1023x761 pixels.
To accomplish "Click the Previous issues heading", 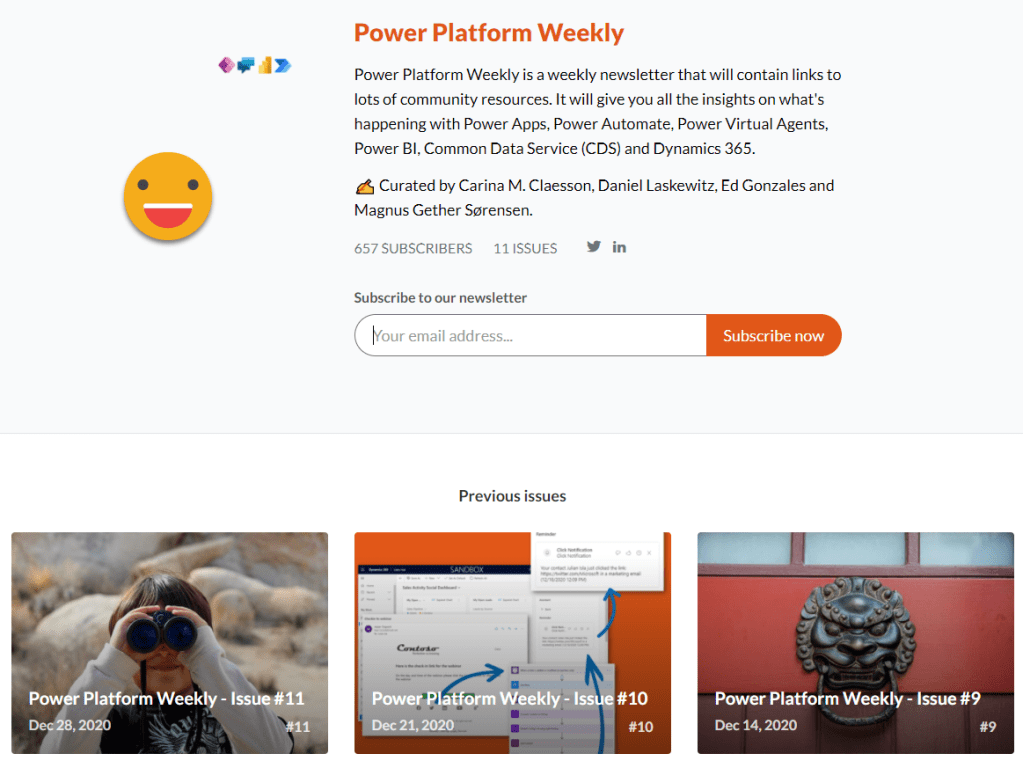I will (x=512, y=496).
